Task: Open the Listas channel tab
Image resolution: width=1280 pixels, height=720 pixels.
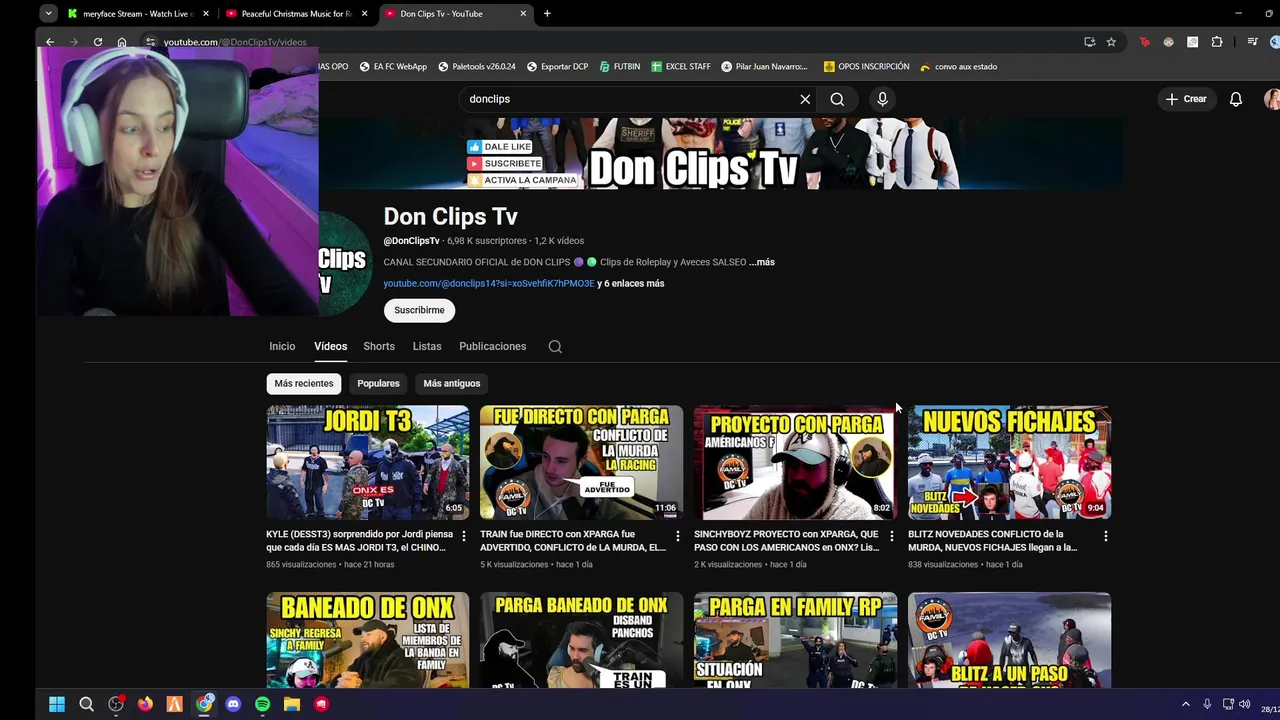Action: pos(427,346)
